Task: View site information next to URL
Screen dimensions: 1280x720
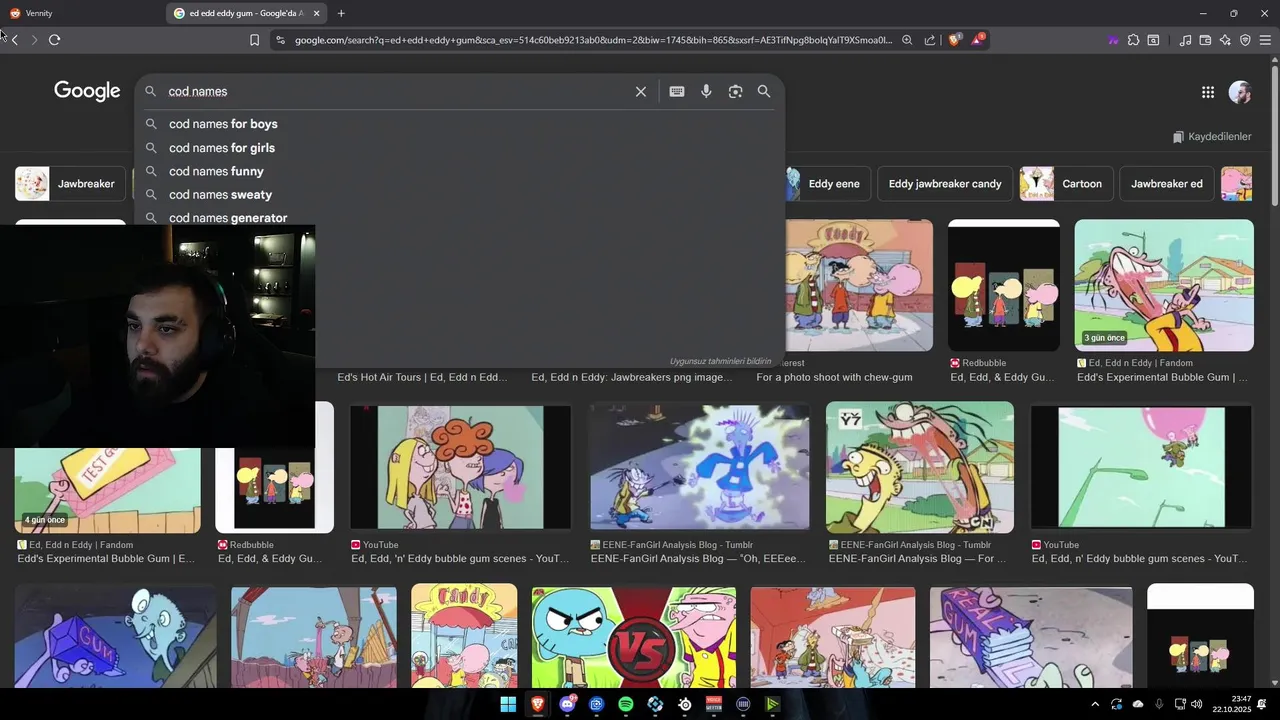Action: (280, 40)
